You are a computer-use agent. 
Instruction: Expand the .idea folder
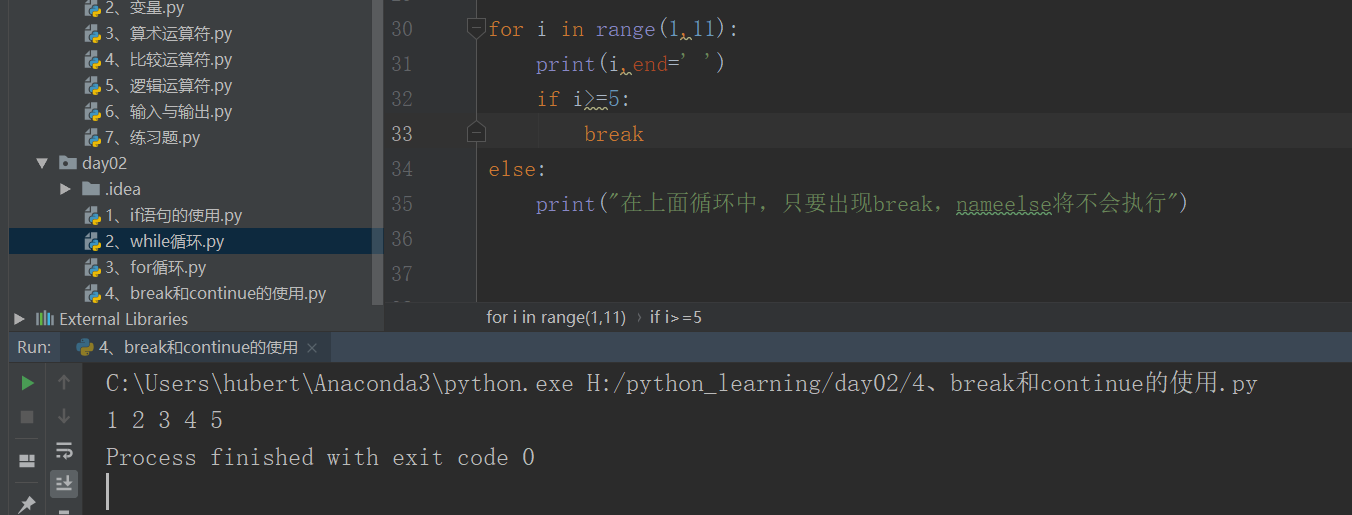(65, 189)
